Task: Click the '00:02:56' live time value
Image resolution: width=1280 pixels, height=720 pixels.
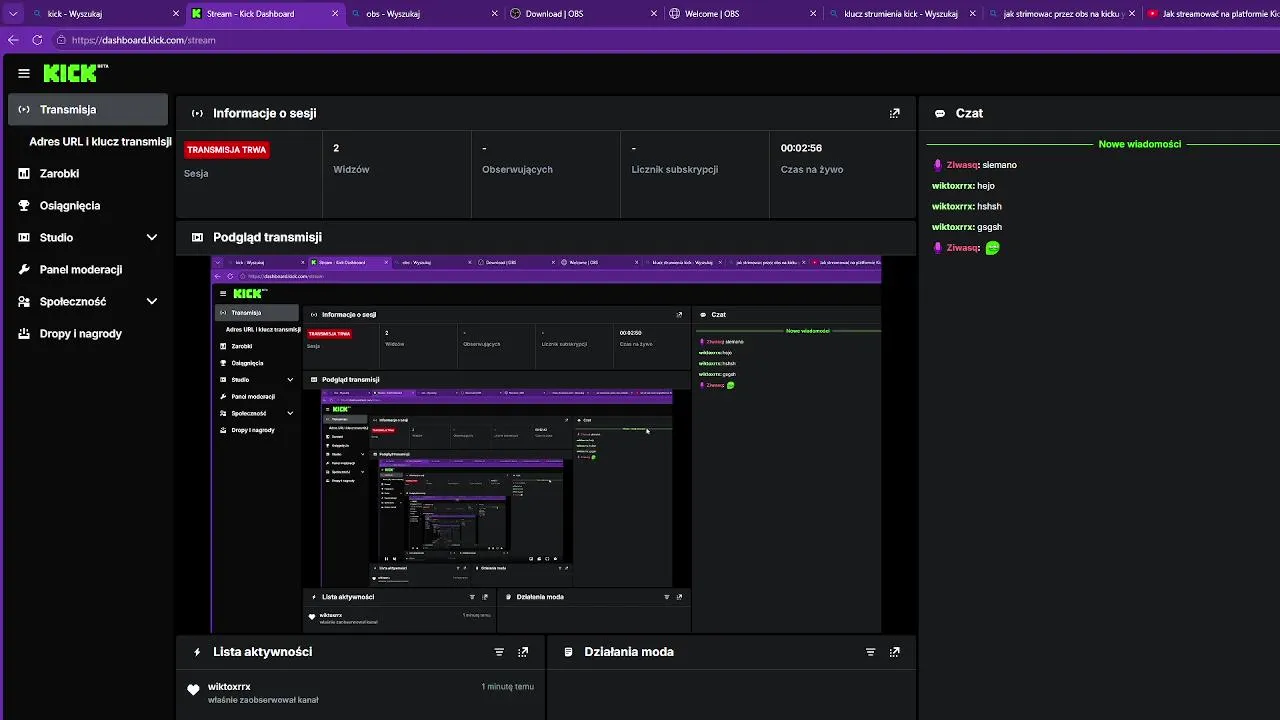Action: click(x=801, y=148)
